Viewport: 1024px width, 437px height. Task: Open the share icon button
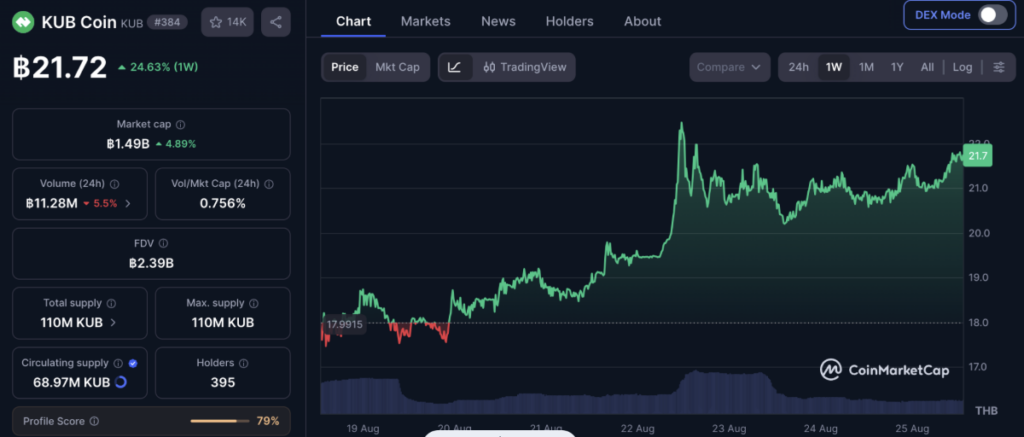coord(276,22)
